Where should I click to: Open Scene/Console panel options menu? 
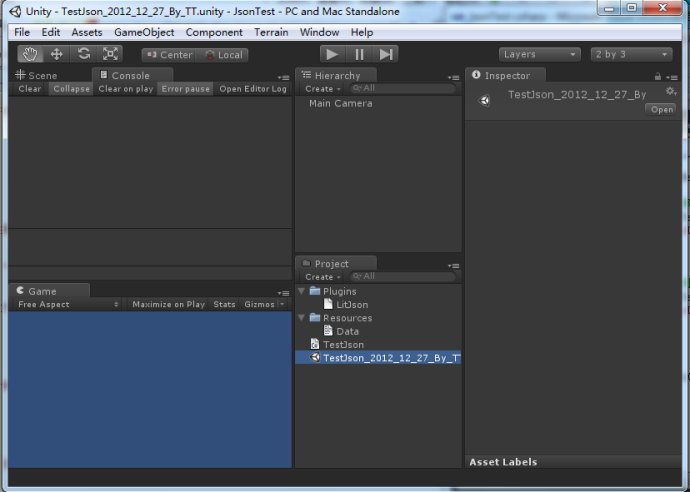tap(284, 78)
